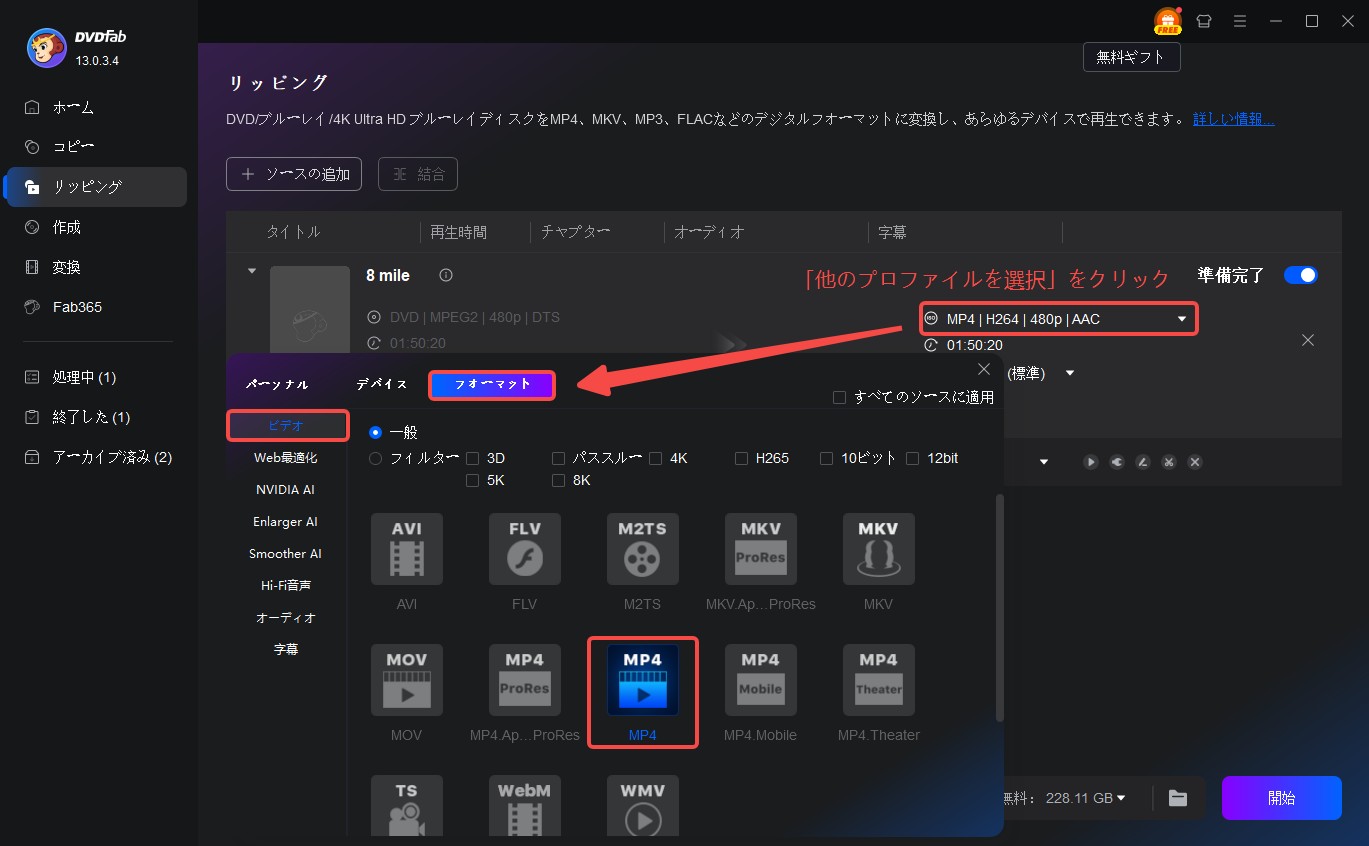Choose the MP4.Theater format icon
Image resolution: width=1369 pixels, height=846 pixels.
tap(879, 680)
